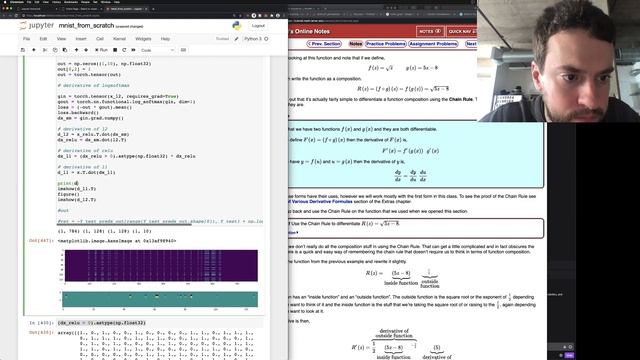Viewport: 640px width, 360px height.
Task: Open the Jupyter Edit menu
Action: [x=43, y=39]
